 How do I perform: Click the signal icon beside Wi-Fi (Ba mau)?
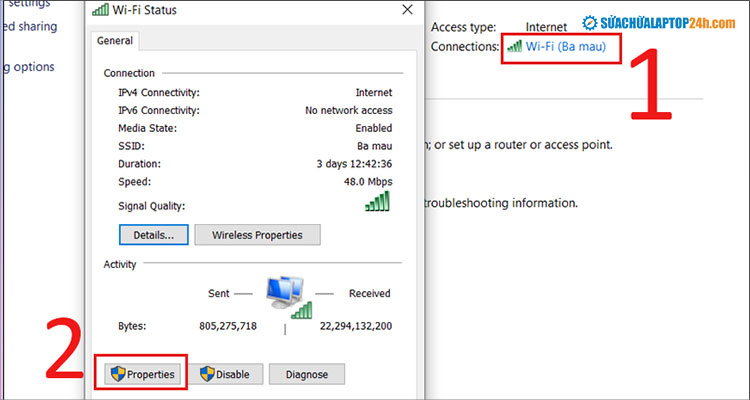click(x=514, y=46)
